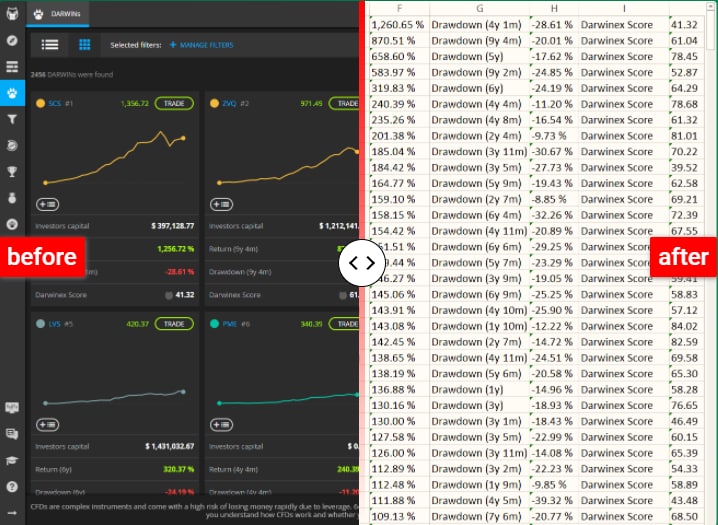
Task: Select spreadsheet column I header
Action: (624, 8)
